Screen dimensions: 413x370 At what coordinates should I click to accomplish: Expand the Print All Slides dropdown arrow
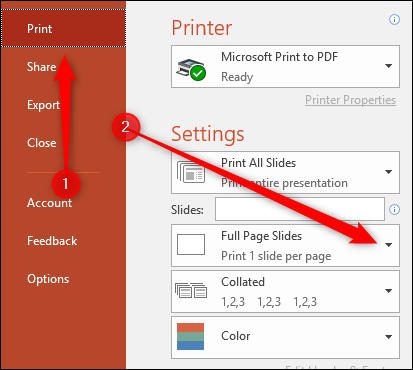[x=388, y=172]
